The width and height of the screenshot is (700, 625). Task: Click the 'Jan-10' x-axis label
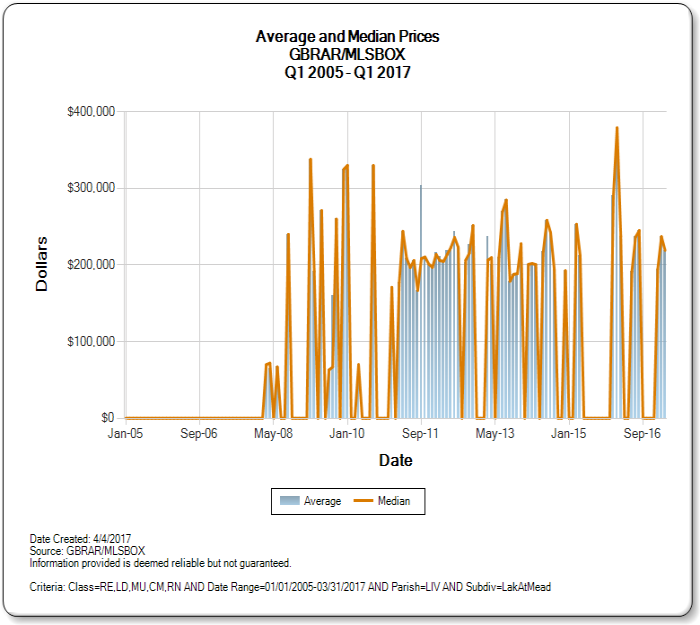point(347,433)
